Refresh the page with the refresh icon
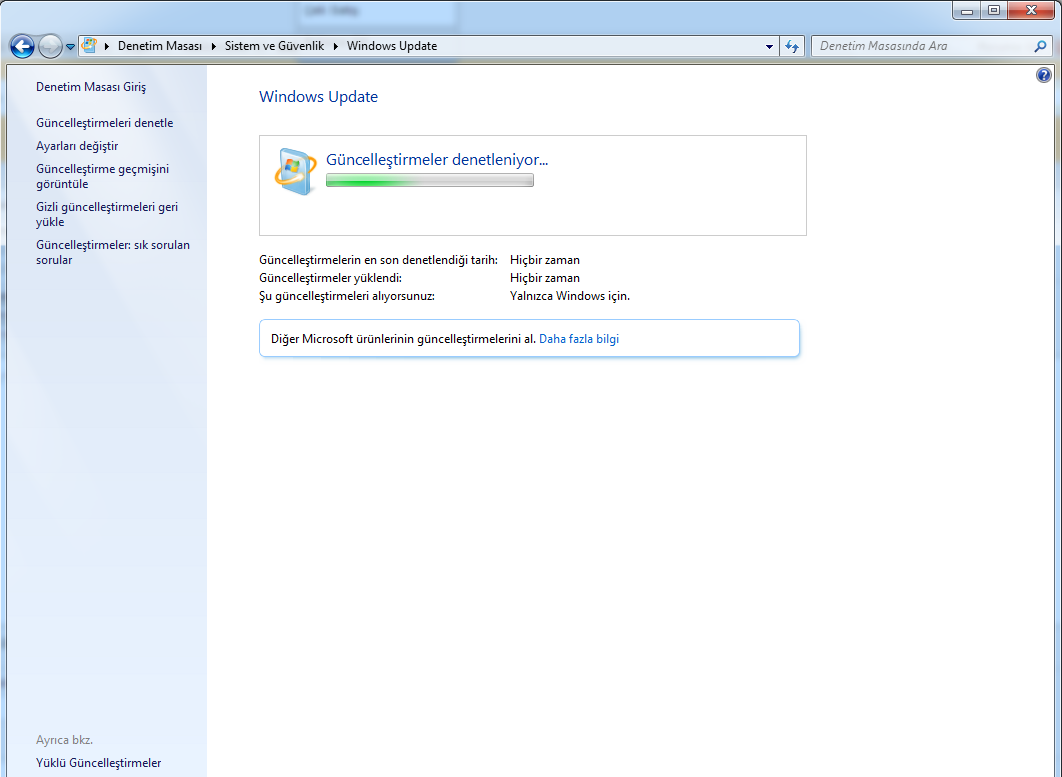Screen dimensions: 1062x777 [x=792, y=46]
